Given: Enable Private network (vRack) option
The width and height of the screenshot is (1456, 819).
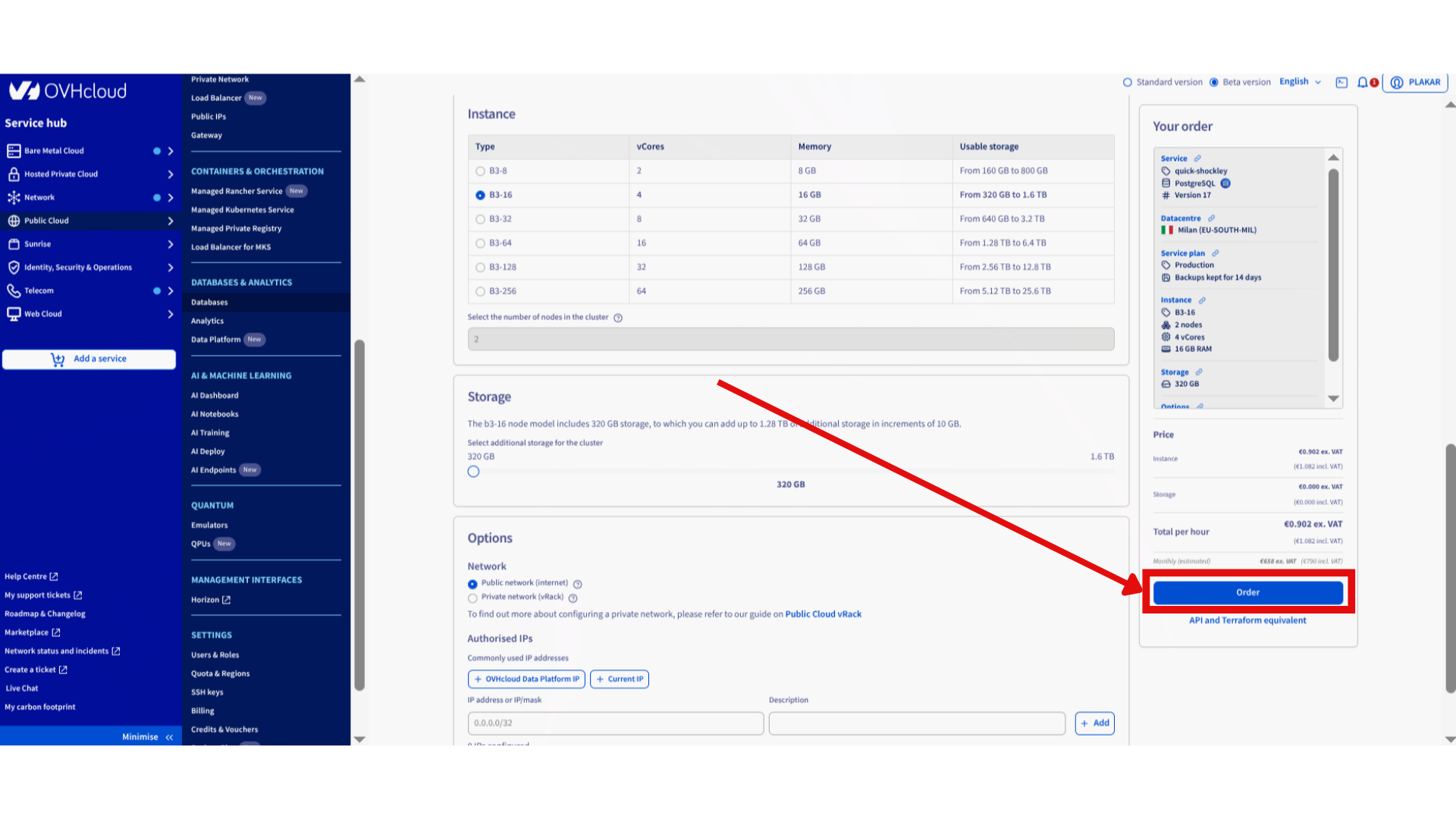Looking at the screenshot, I should click(472, 598).
